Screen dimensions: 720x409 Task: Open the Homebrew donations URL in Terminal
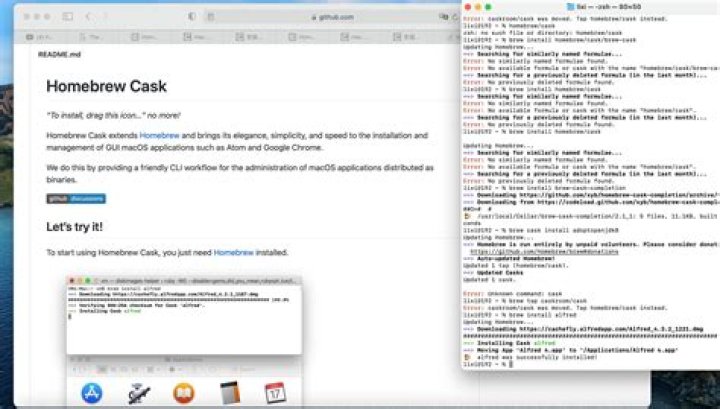click(x=545, y=252)
